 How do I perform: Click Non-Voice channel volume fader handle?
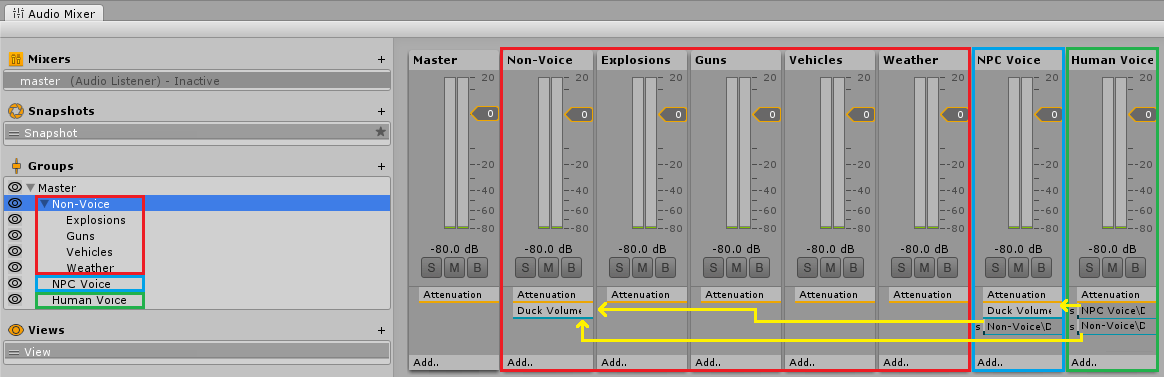579,114
